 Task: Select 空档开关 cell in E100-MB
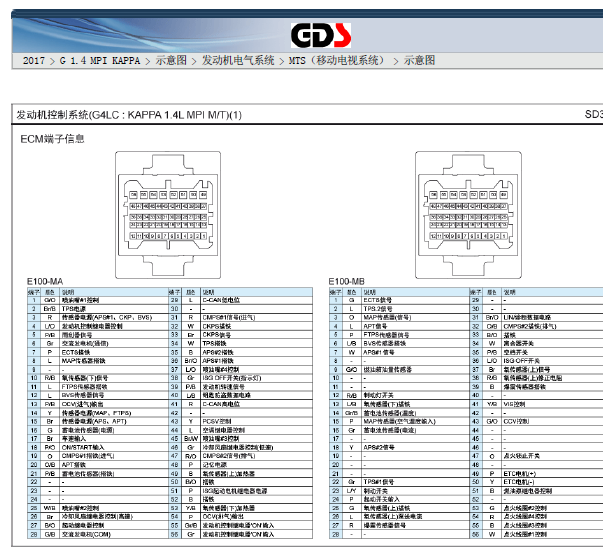(552, 352)
